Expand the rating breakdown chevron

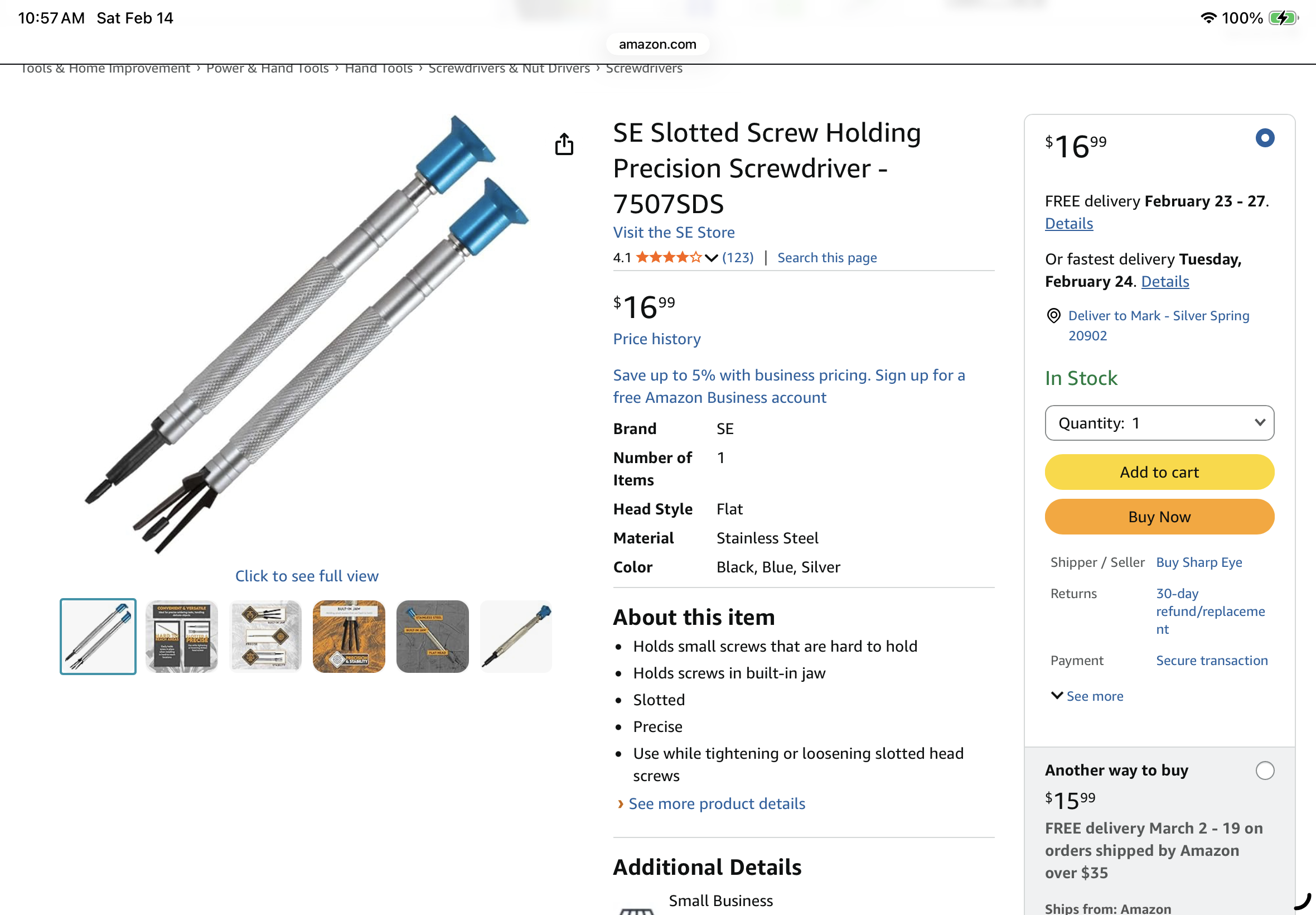pyautogui.click(x=711, y=258)
